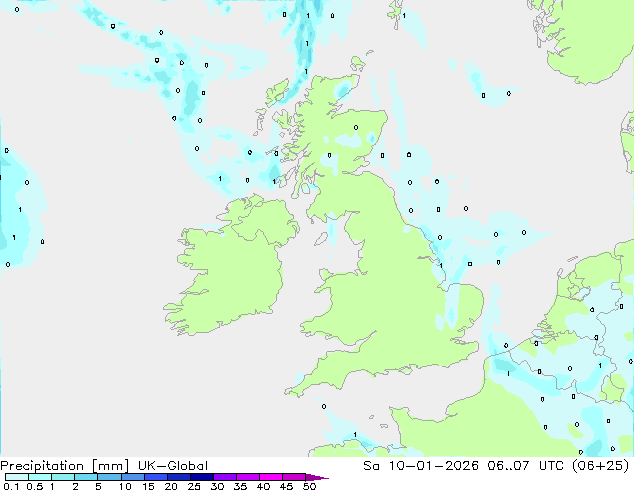Click the word "Precipitation" in the title
The width and height of the screenshot is (634, 490).
42,466
